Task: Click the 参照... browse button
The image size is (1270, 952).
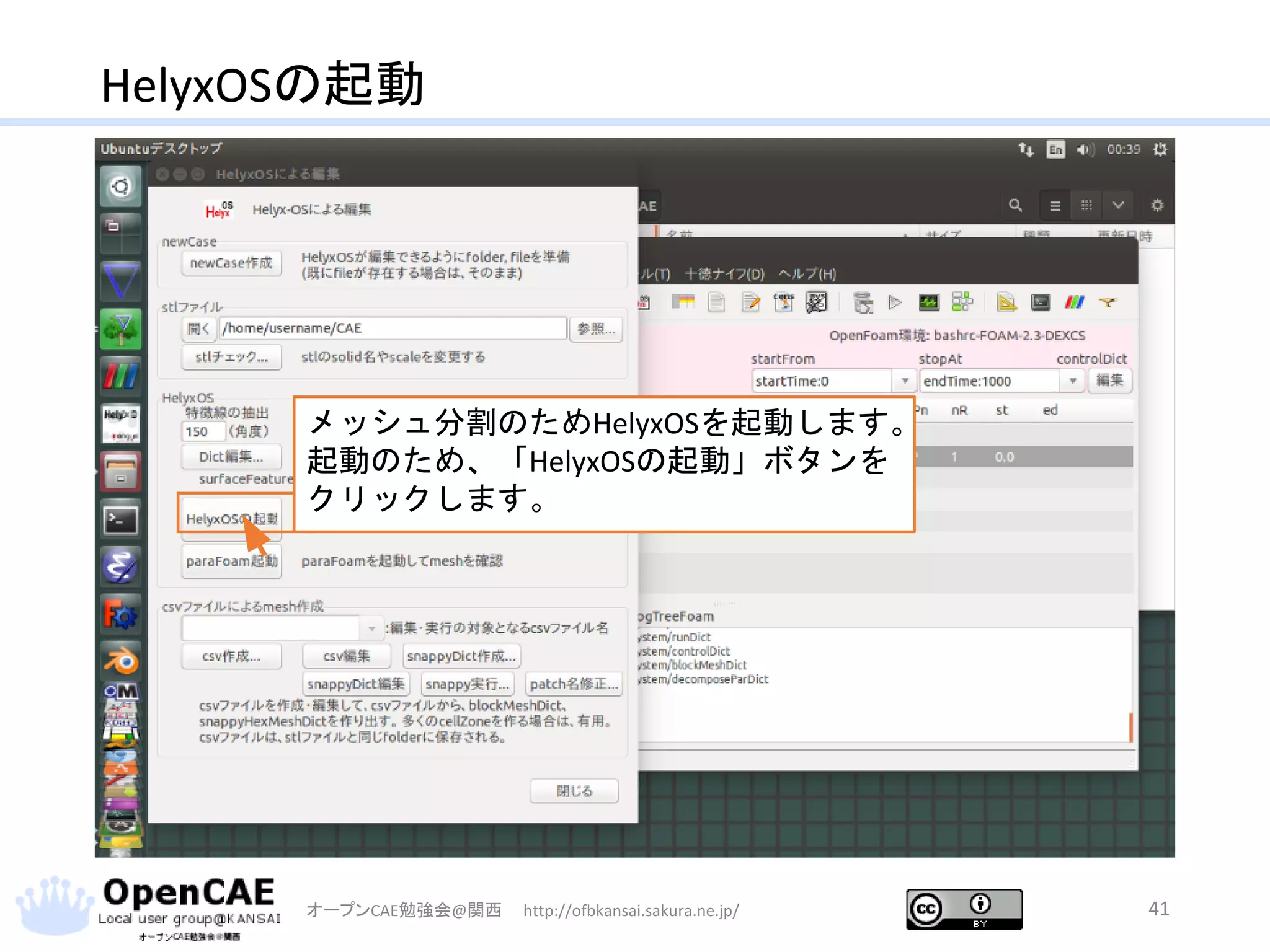Action: point(596,328)
